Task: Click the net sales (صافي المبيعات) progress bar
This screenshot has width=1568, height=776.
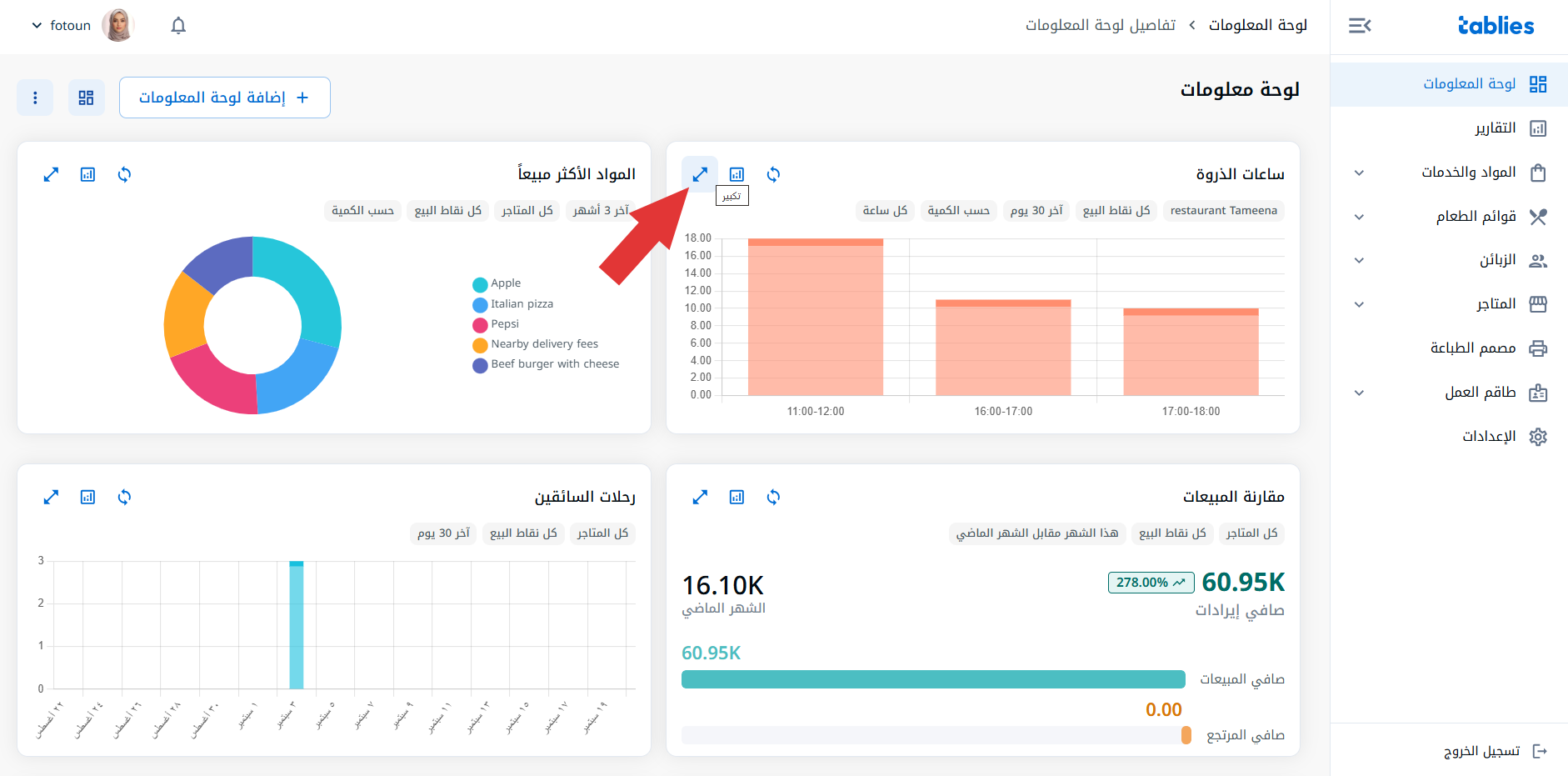Action: [933, 679]
